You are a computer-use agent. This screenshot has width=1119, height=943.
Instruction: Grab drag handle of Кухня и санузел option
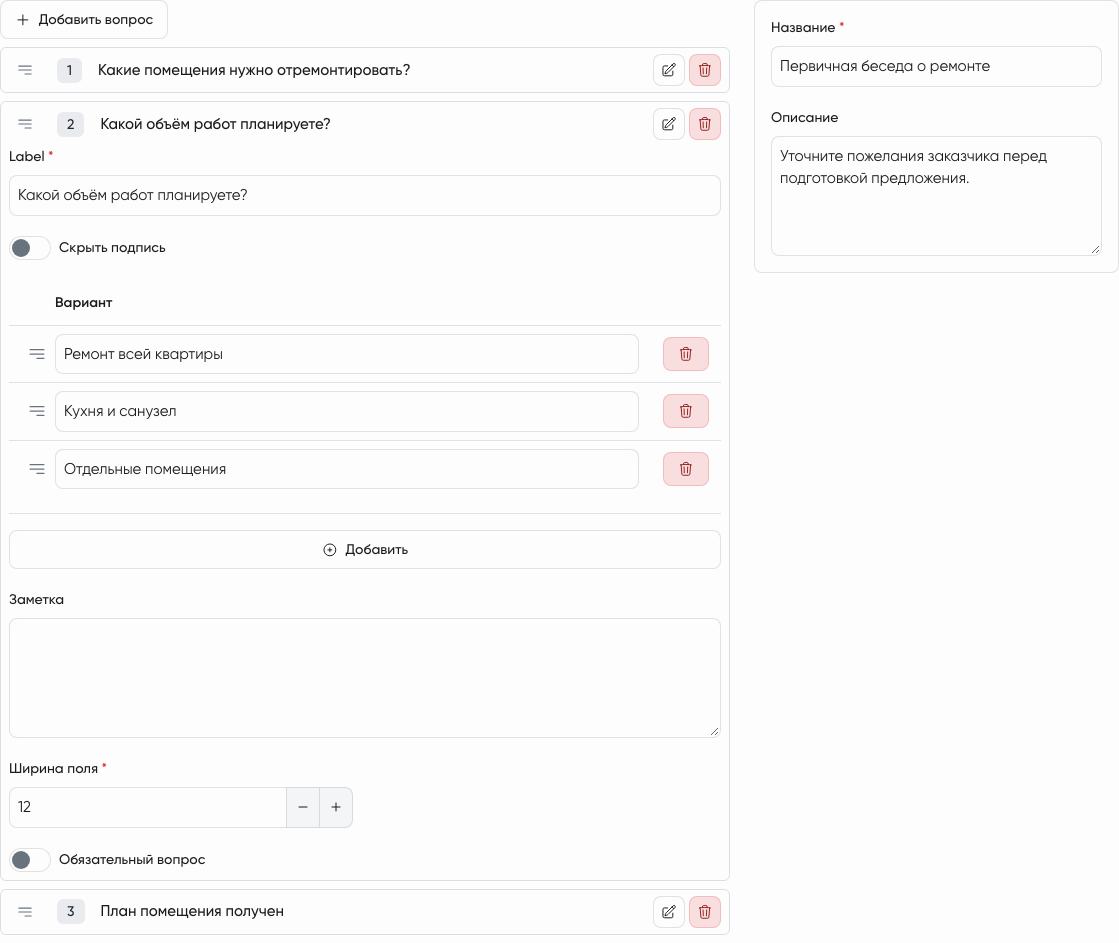37,411
